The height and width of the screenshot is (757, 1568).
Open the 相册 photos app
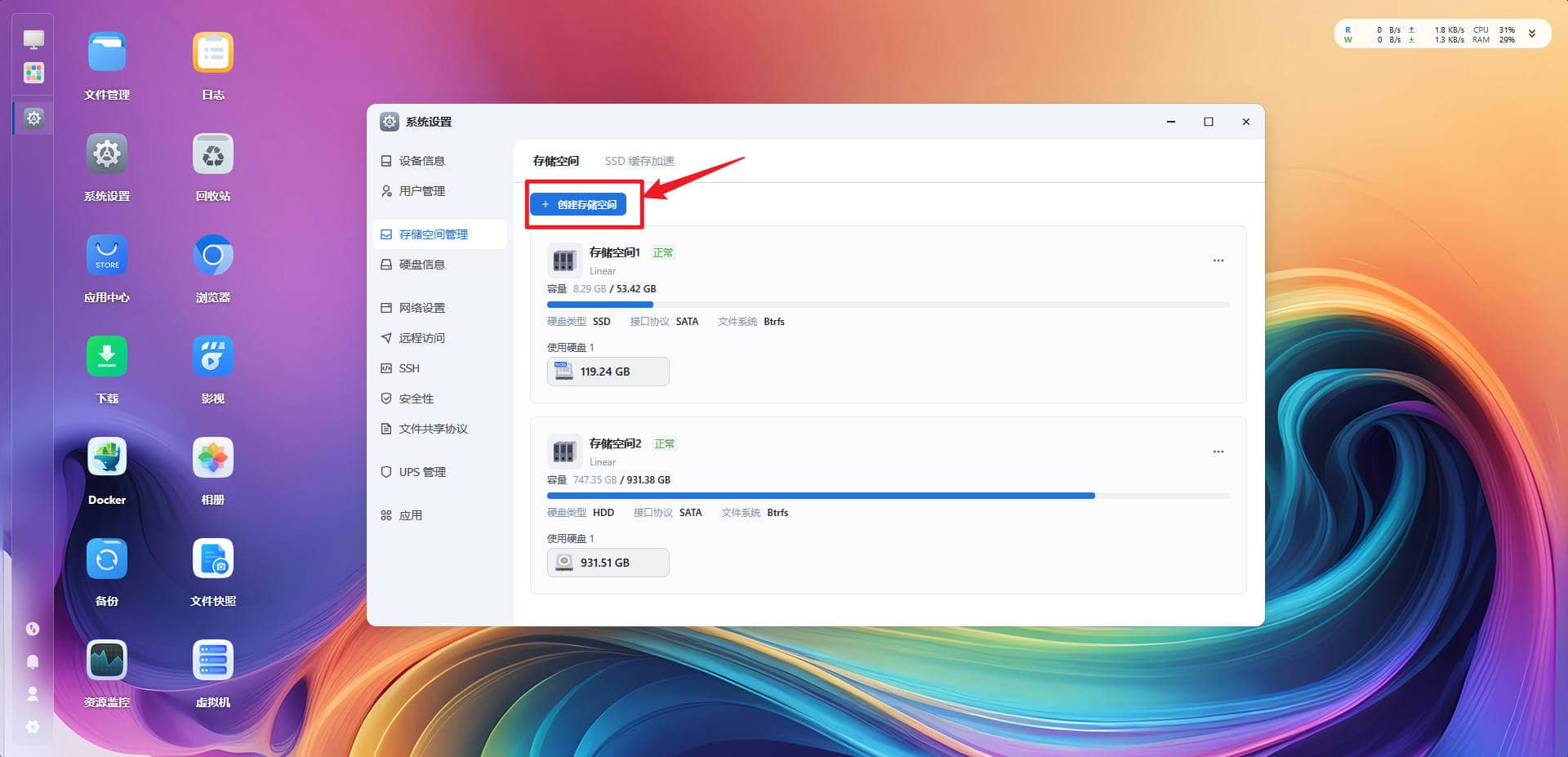pos(213,457)
